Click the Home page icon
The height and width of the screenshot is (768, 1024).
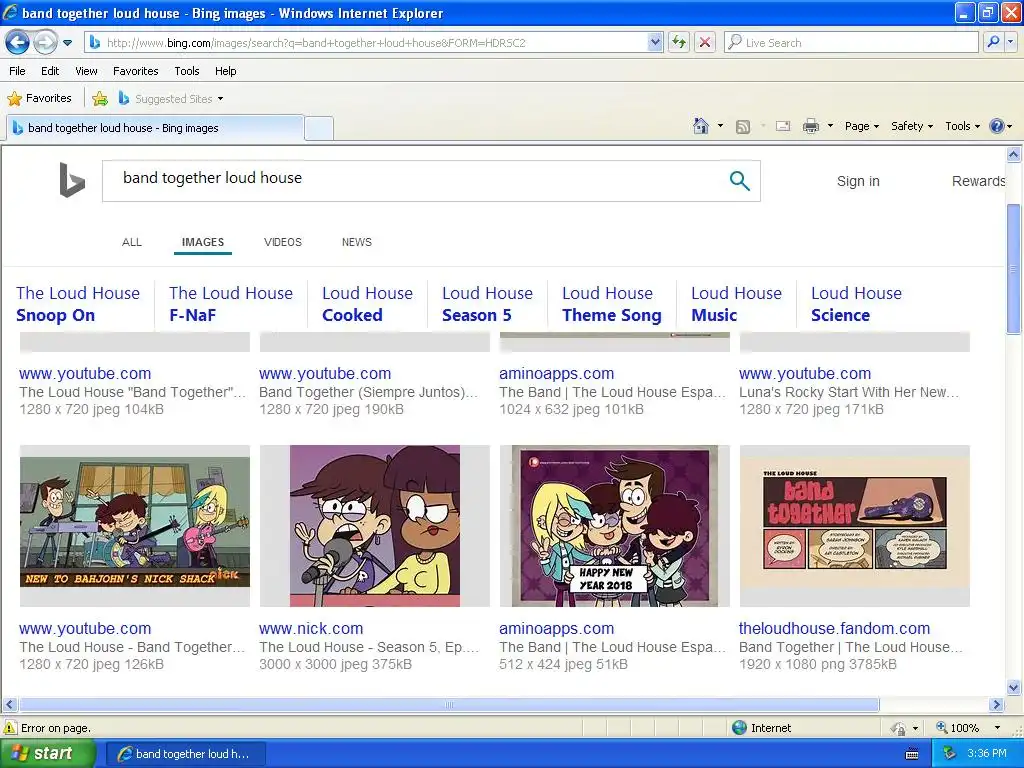click(701, 126)
